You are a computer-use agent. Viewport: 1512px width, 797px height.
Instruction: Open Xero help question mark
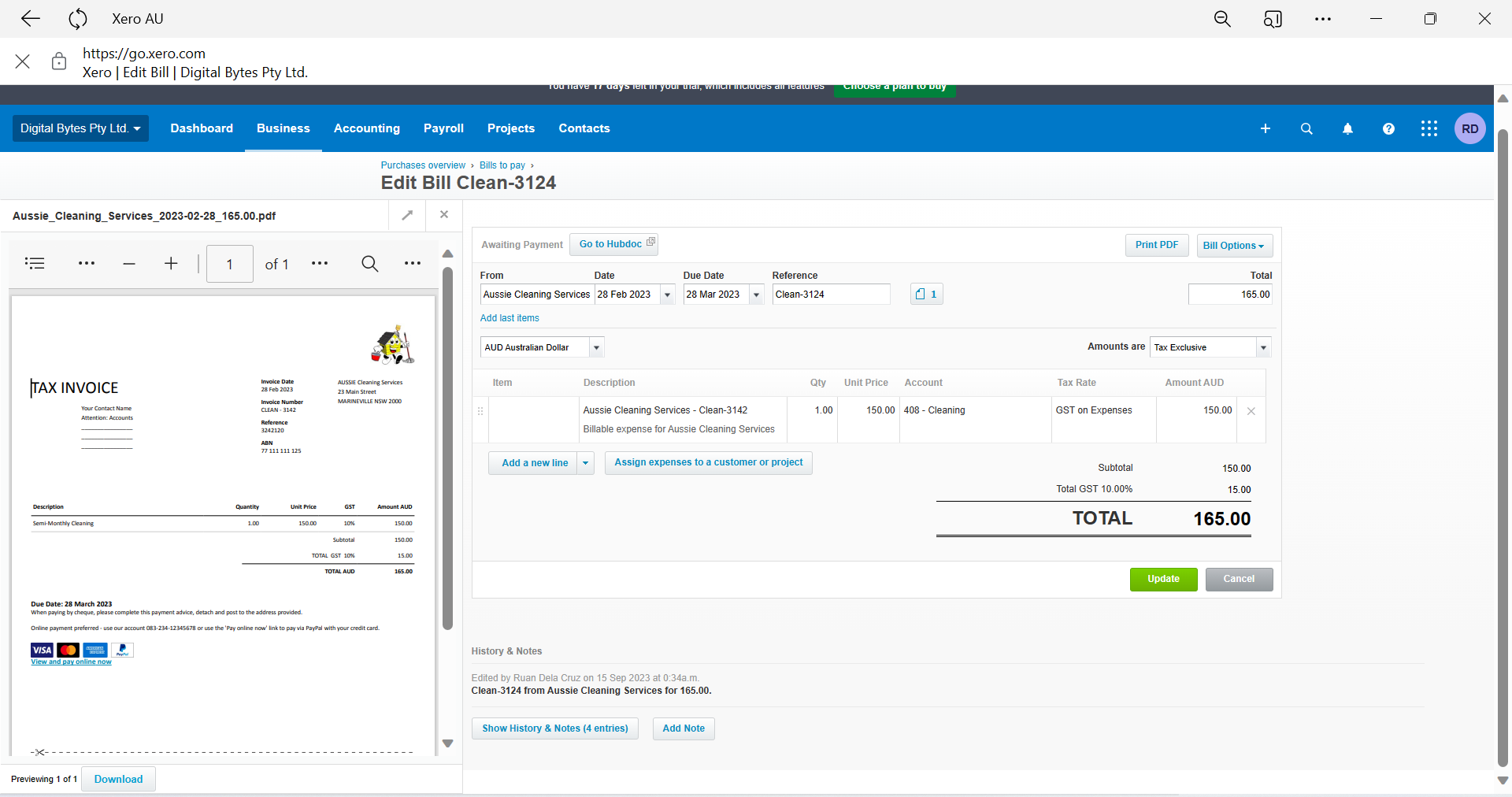point(1388,128)
